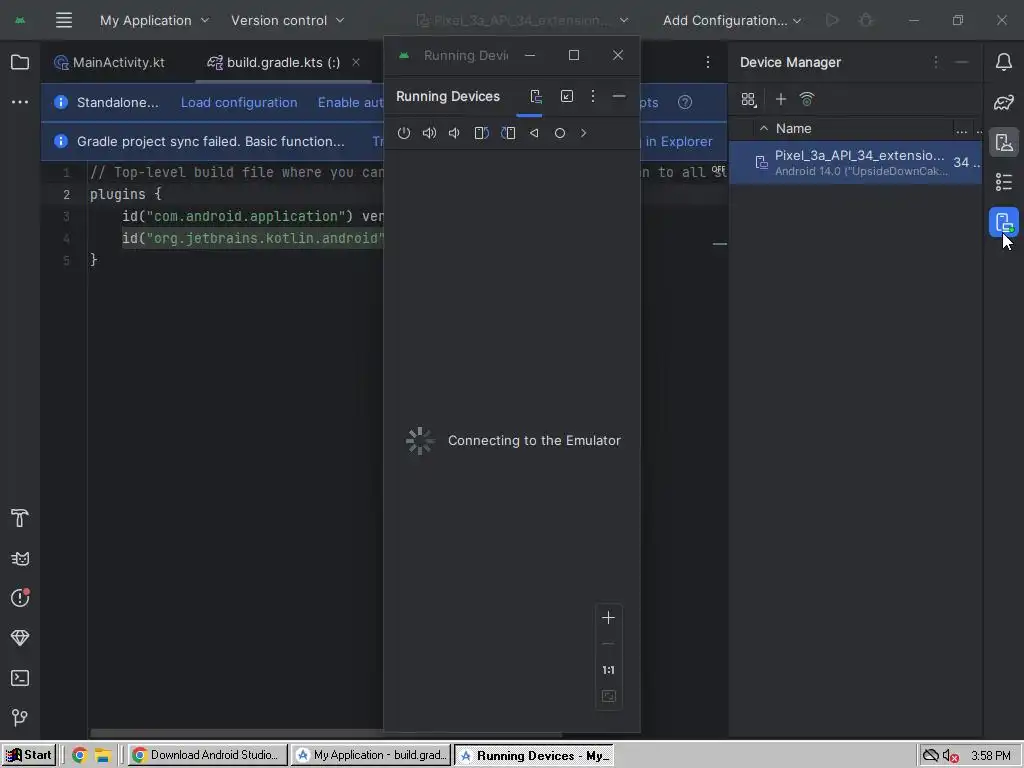Image resolution: width=1024 pixels, height=768 pixels.
Task: Raise the emulator volume
Action: tap(429, 133)
